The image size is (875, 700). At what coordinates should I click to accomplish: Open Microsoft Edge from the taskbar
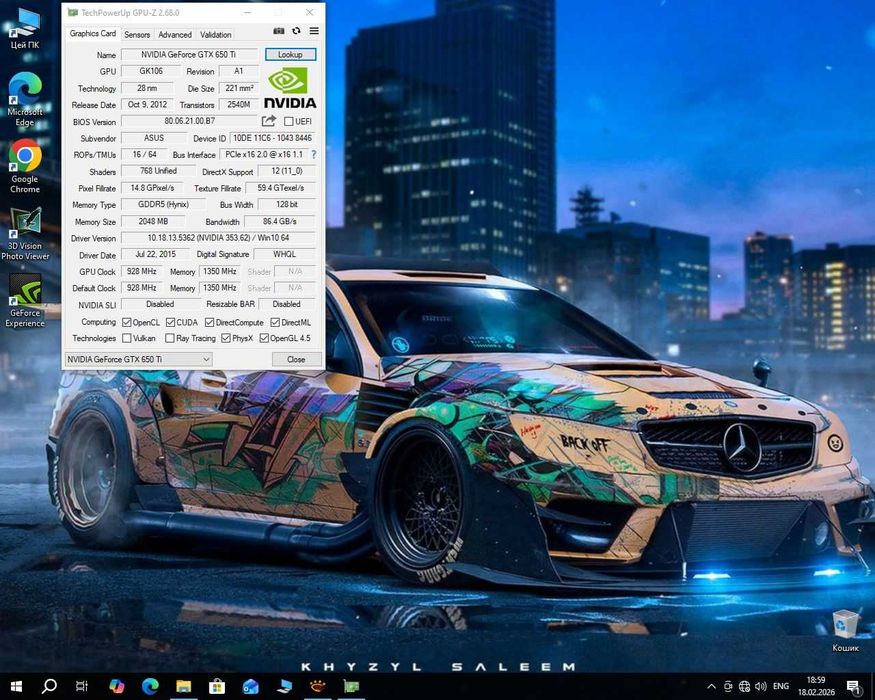pos(150,686)
